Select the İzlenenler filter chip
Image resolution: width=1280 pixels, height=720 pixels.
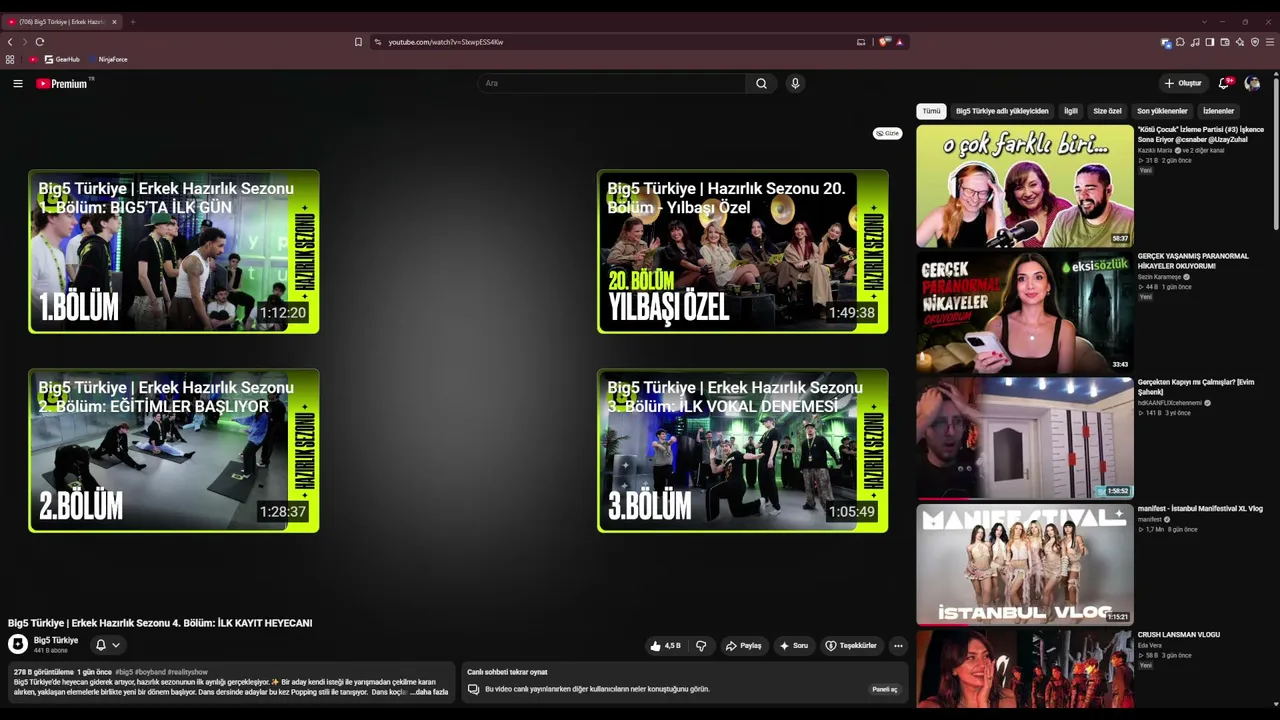[1218, 111]
